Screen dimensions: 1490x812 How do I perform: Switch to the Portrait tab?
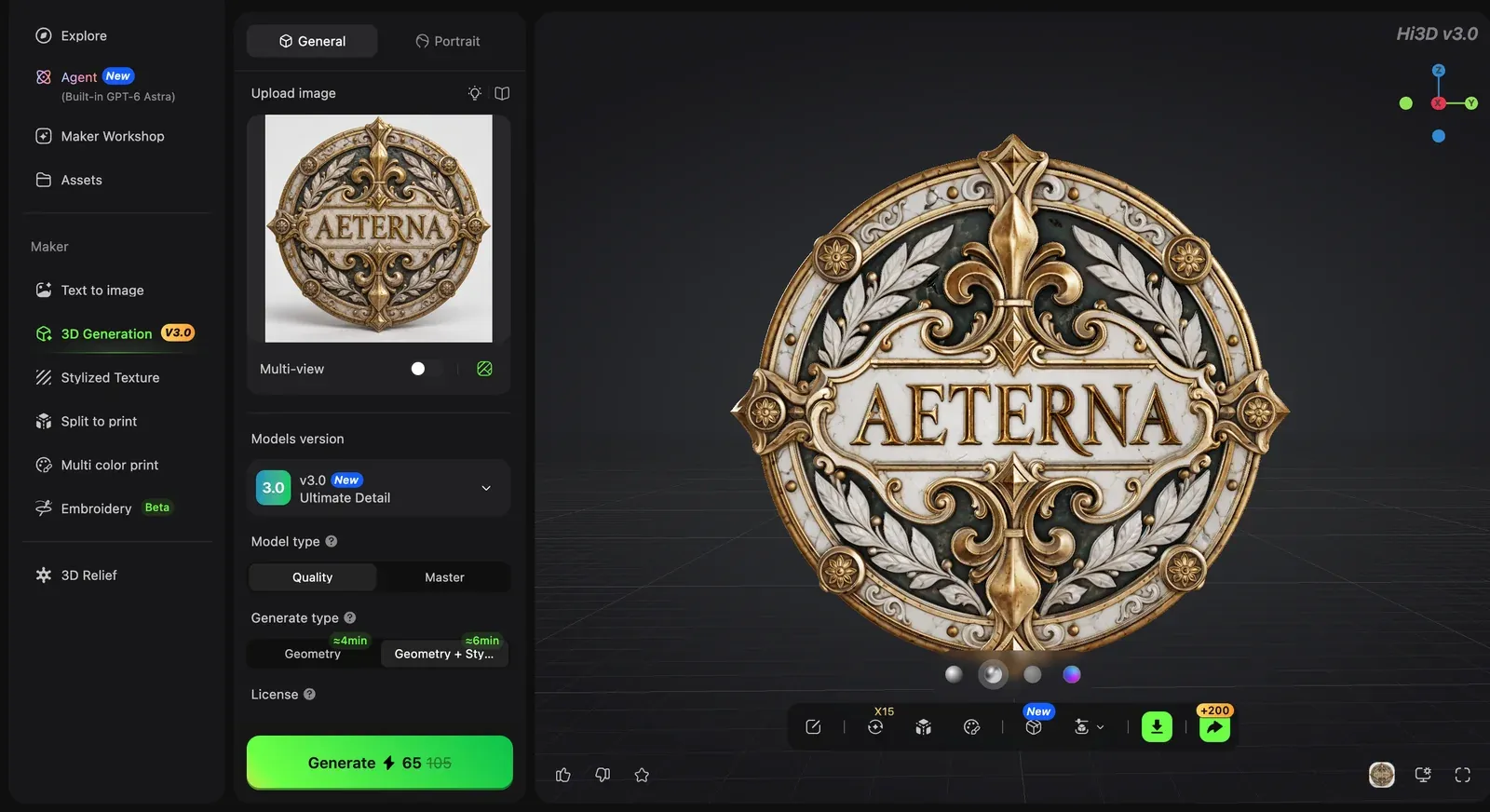448,41
